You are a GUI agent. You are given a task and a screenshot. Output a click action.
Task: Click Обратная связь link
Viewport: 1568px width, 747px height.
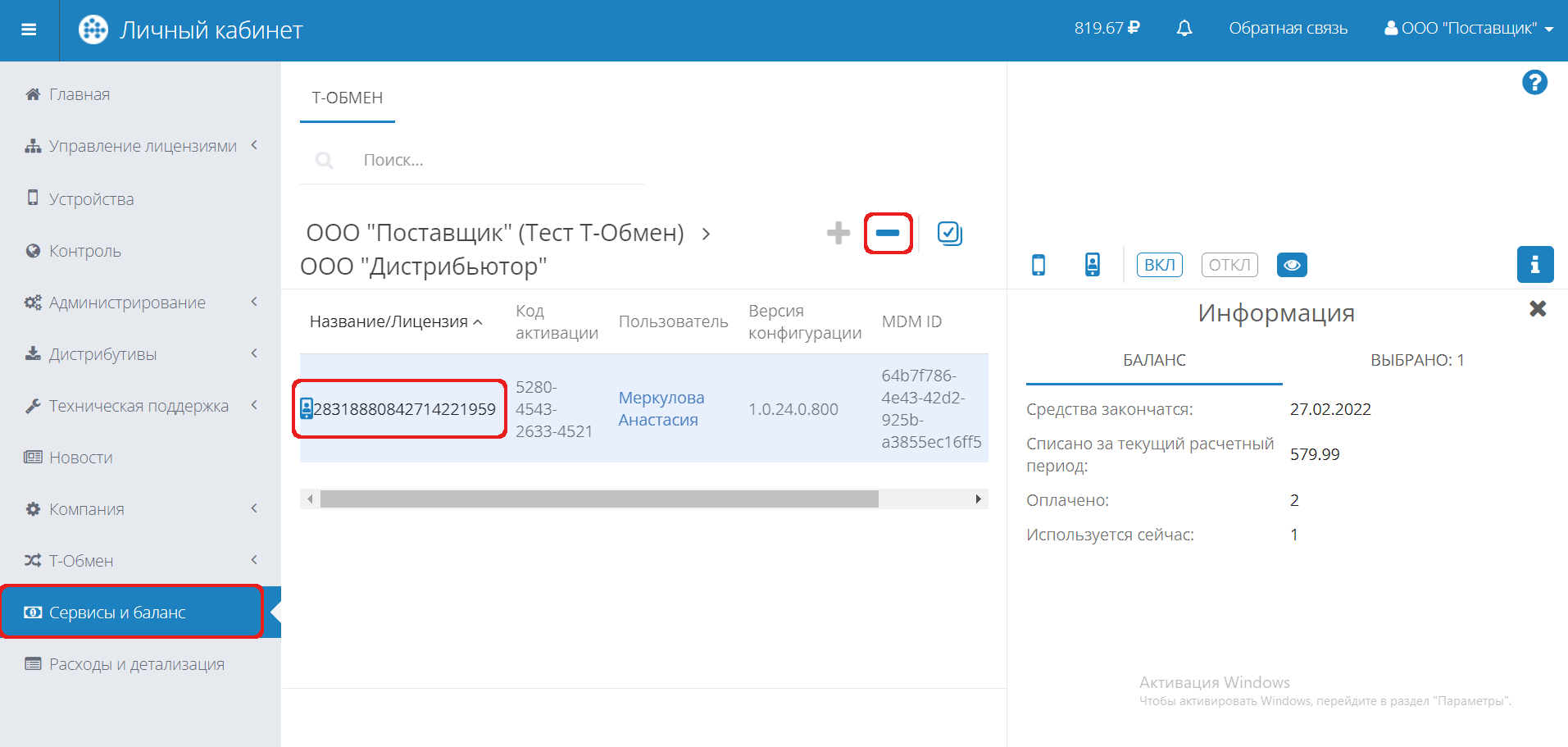coord(1288,29)
